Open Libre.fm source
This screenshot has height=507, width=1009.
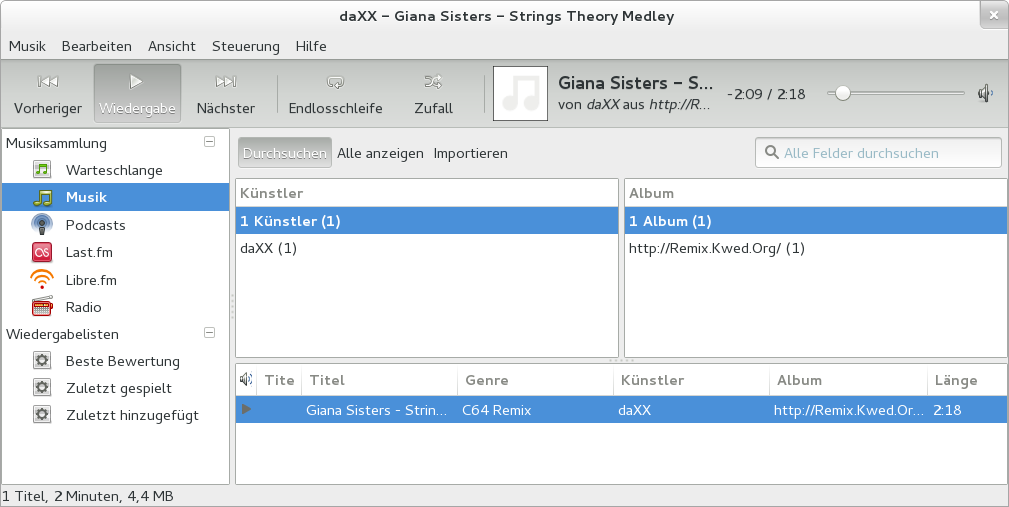coord(91,280)
